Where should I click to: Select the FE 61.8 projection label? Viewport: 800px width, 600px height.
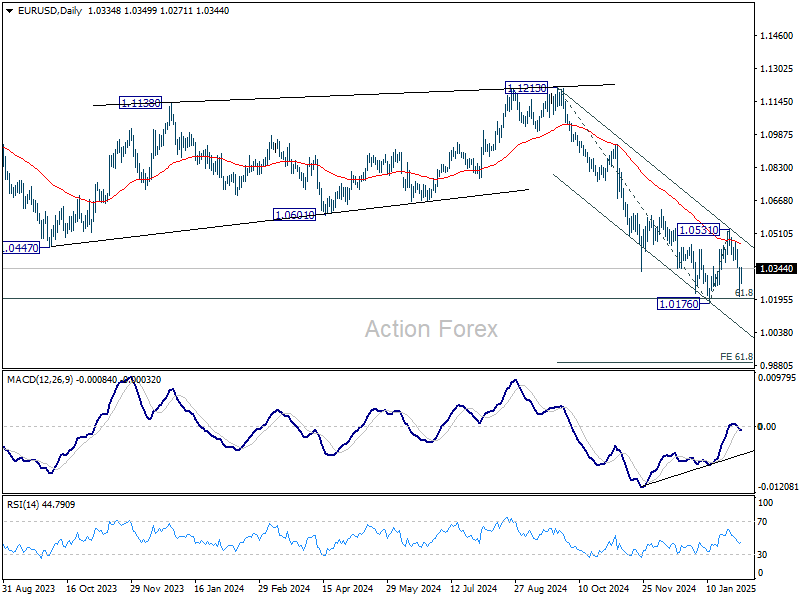coord(736,356)
